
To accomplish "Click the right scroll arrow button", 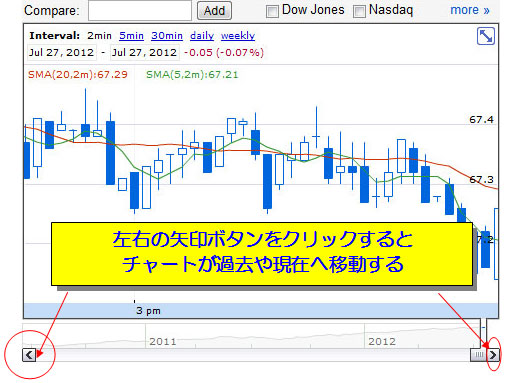I will 493,355.
